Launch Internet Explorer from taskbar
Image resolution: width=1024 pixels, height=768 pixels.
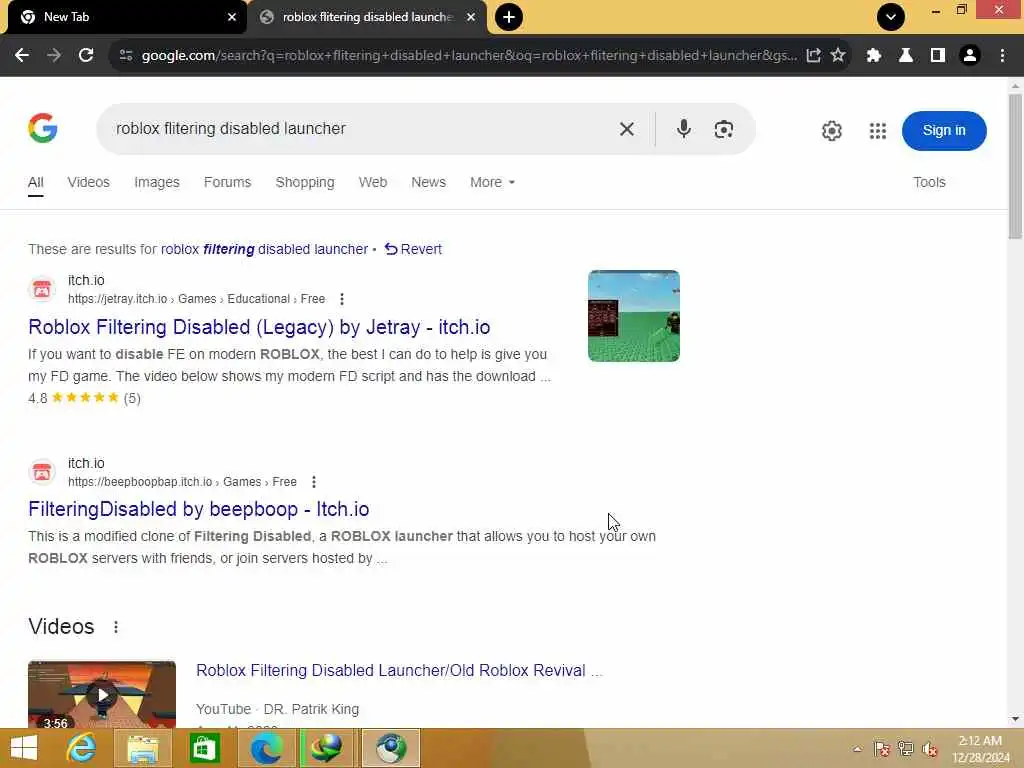coord(81,748)
